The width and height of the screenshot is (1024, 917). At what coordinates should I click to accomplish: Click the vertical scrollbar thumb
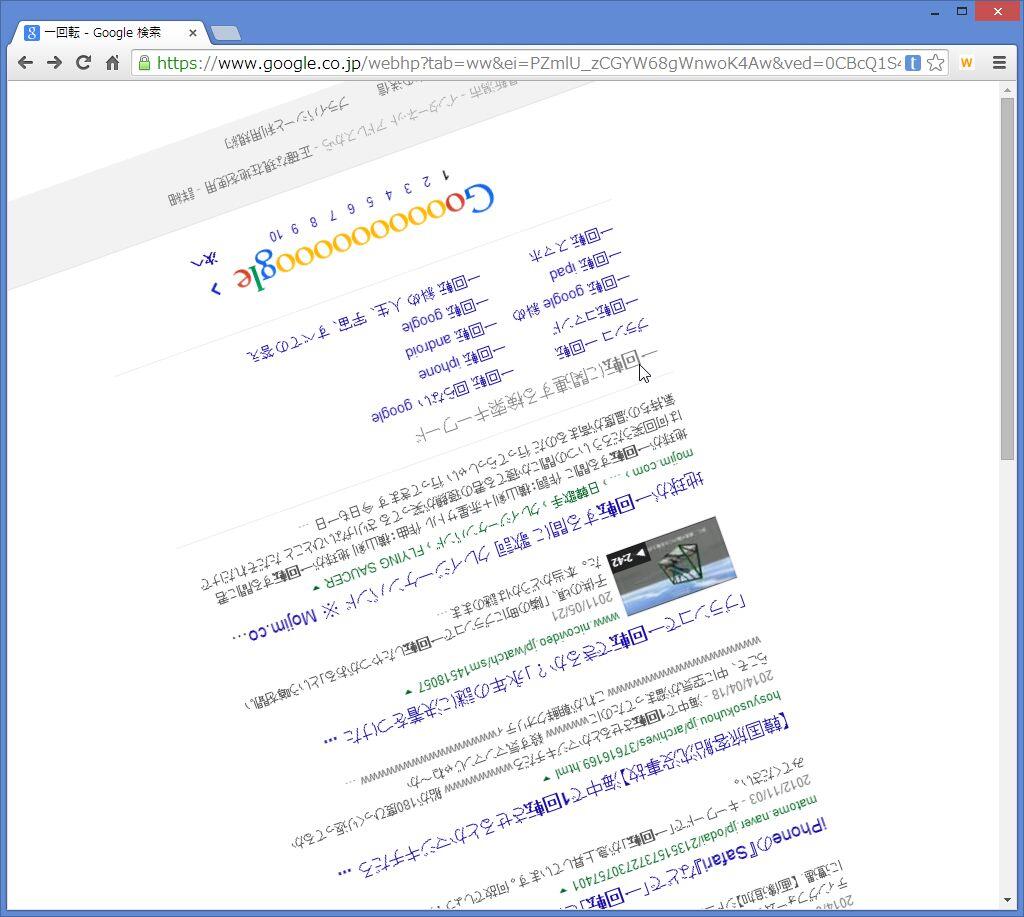click(1007, 279)
